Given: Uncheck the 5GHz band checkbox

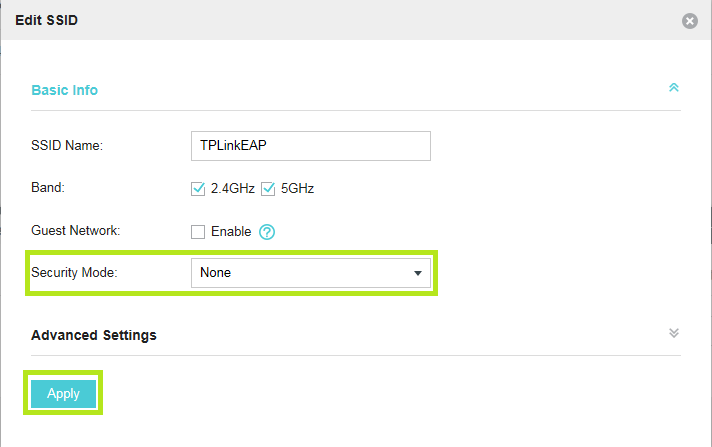Looking at the screenshot, I should tap(268, 188).
